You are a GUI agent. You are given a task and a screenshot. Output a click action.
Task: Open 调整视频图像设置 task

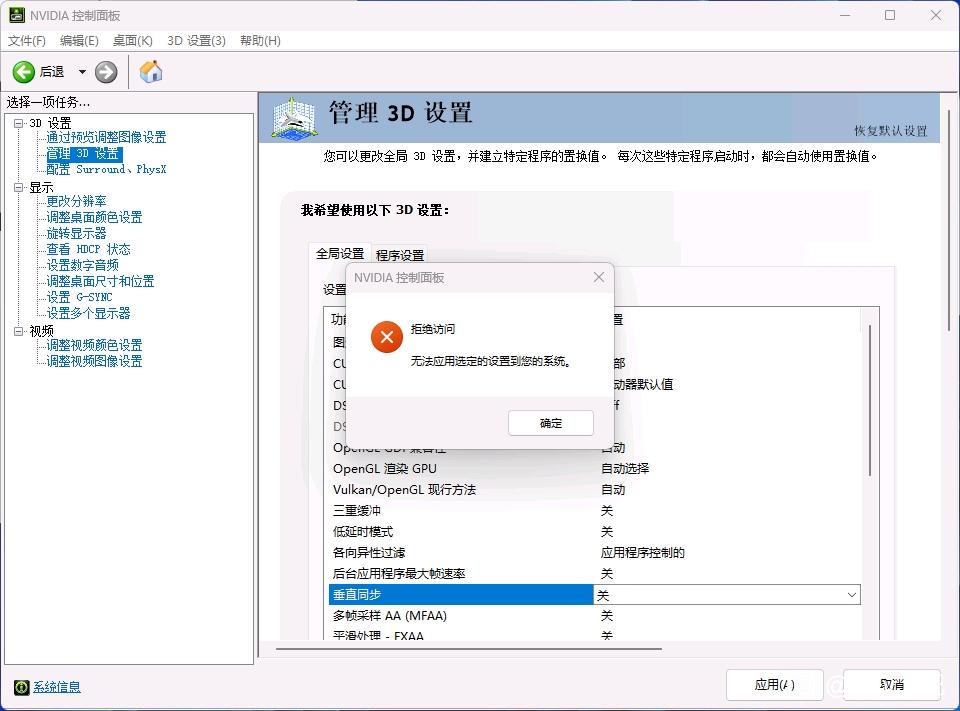point(94,361)
